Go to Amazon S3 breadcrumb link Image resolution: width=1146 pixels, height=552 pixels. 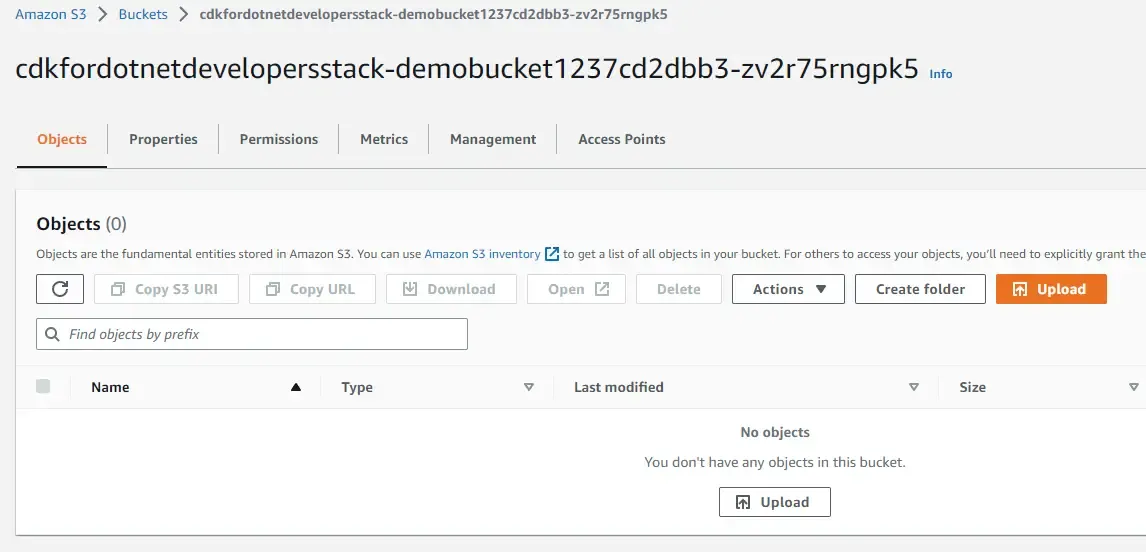tap(51, 14)
